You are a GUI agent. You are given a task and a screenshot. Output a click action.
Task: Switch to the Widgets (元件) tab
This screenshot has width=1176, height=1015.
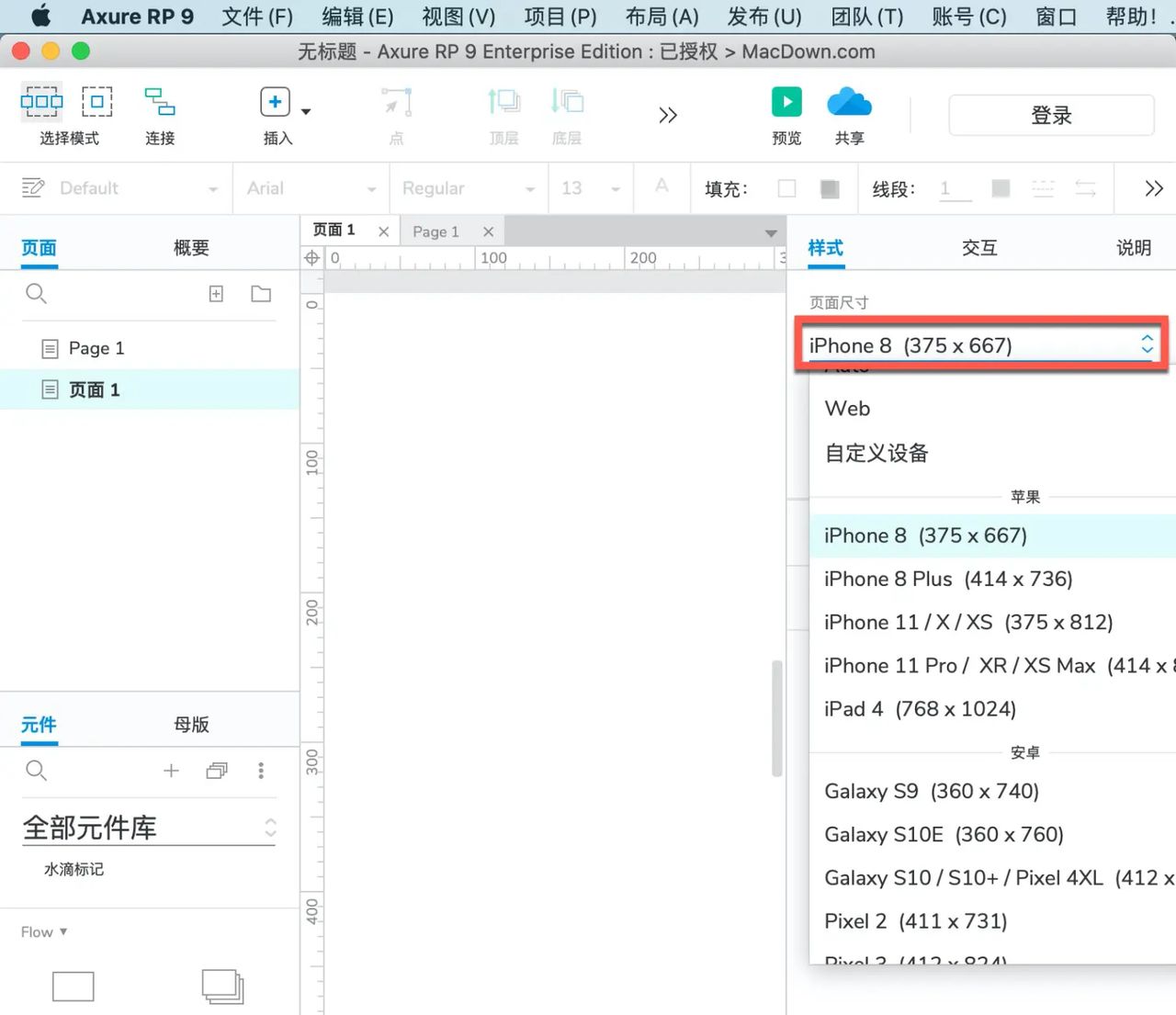click(x=39, y=725)
